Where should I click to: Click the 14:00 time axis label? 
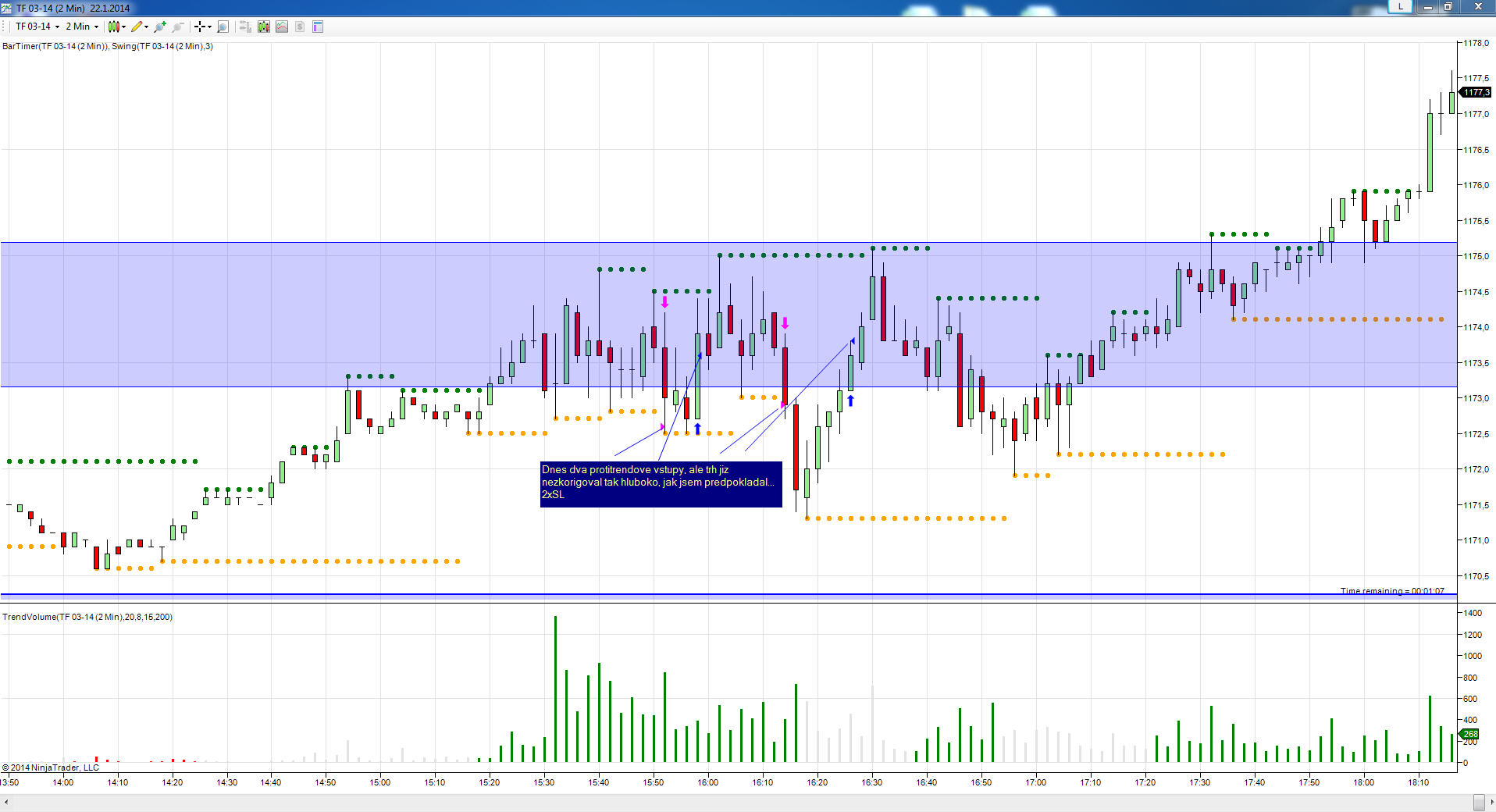[x=63, y=782]
